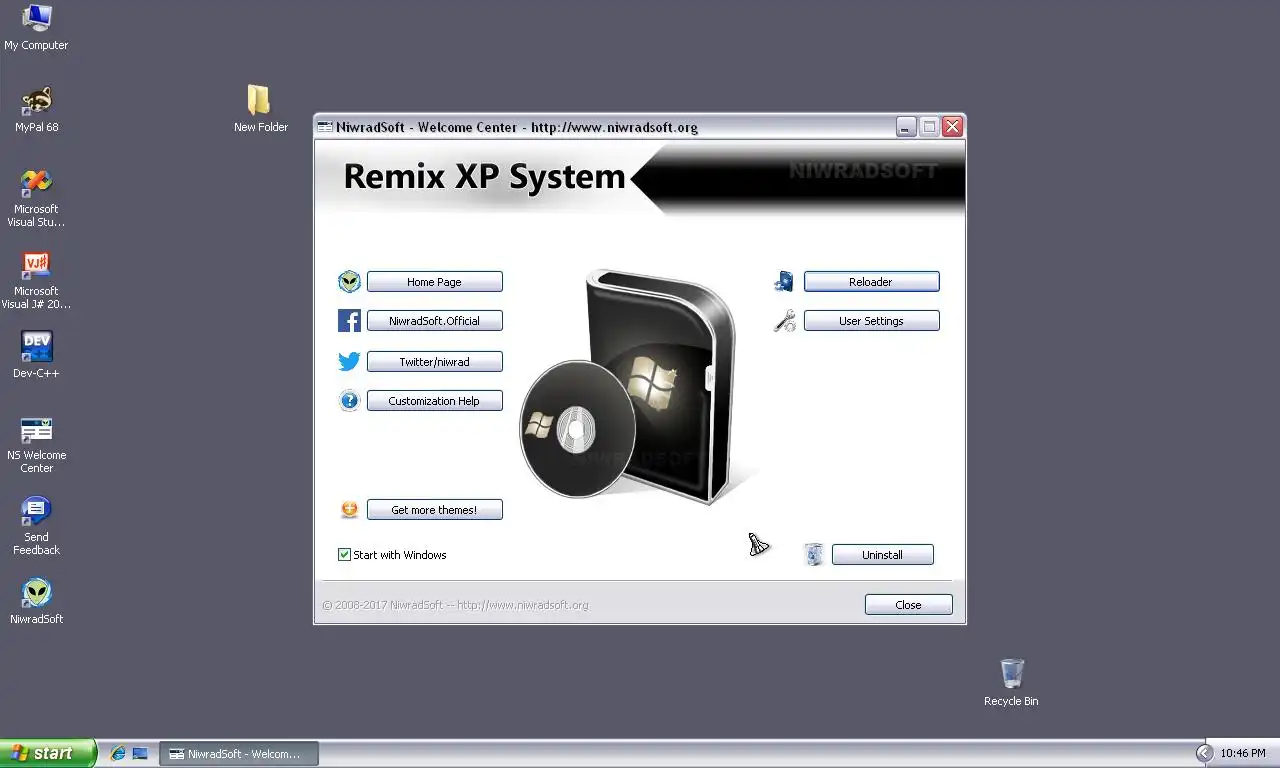Click the Reloader icon left of its button
This screenshot has height=768, width=1280.
(x=785, y=282)
